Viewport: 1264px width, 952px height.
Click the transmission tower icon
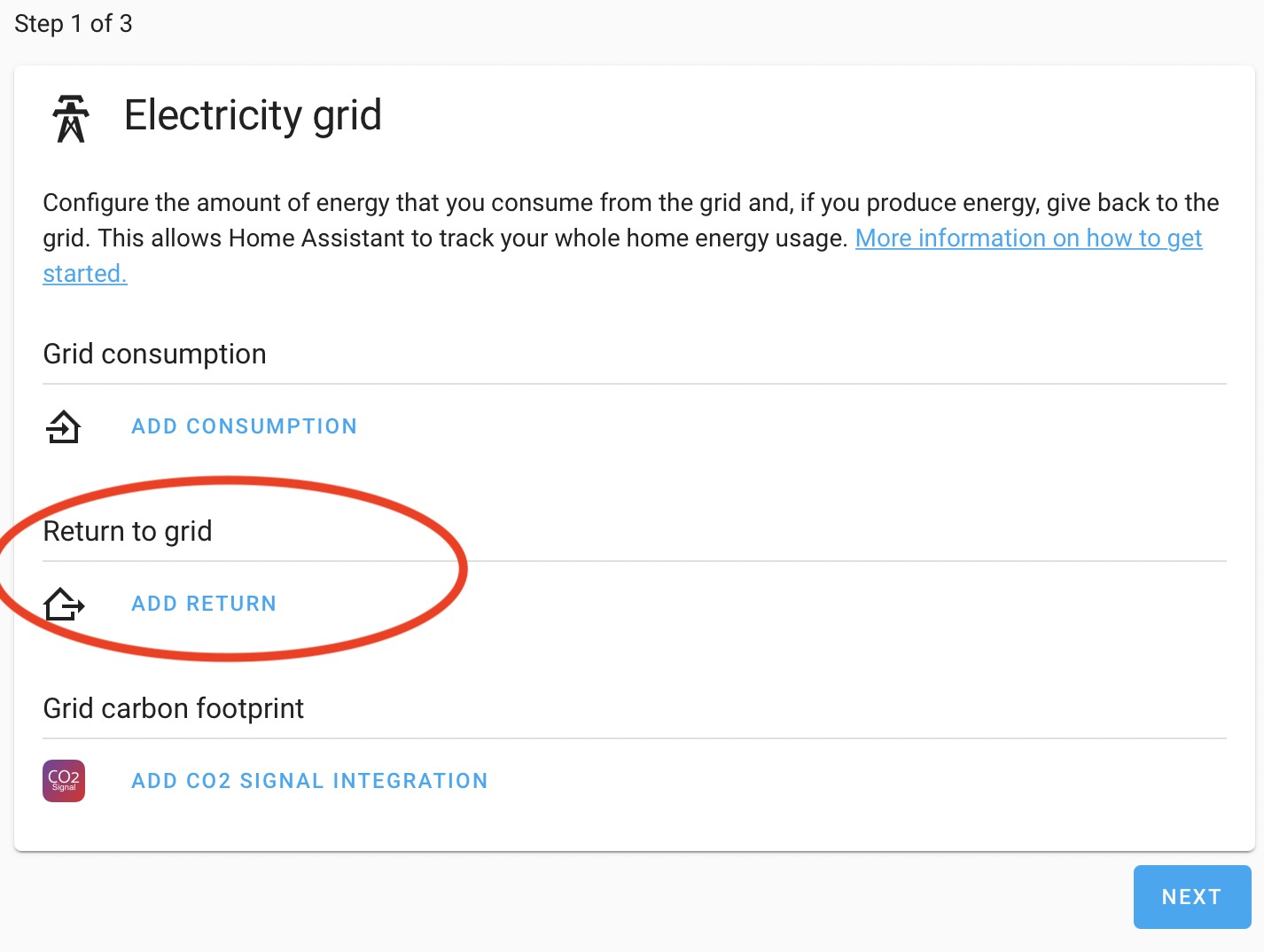pyautogui.click(x=71, y=118)
